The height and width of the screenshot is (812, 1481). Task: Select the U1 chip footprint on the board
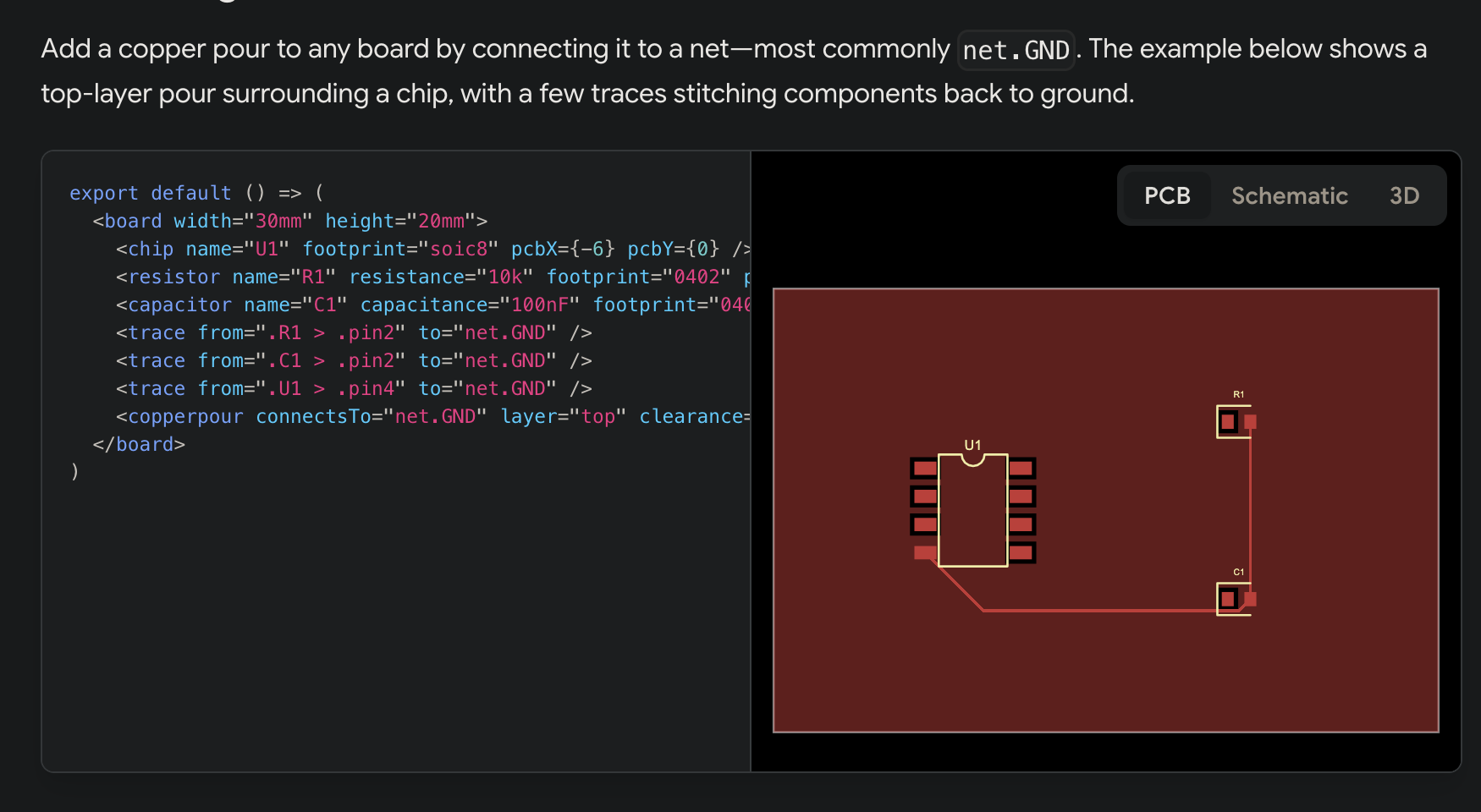[973, 507]
